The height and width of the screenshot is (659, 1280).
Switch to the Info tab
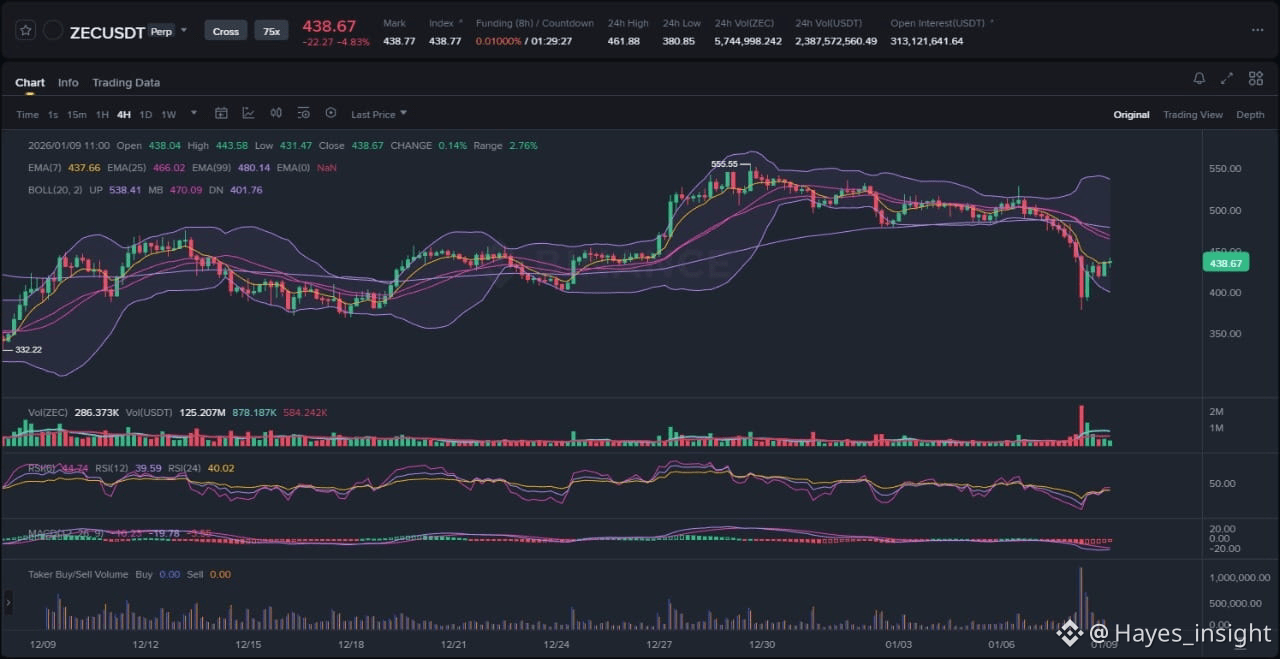pos(68,82)
